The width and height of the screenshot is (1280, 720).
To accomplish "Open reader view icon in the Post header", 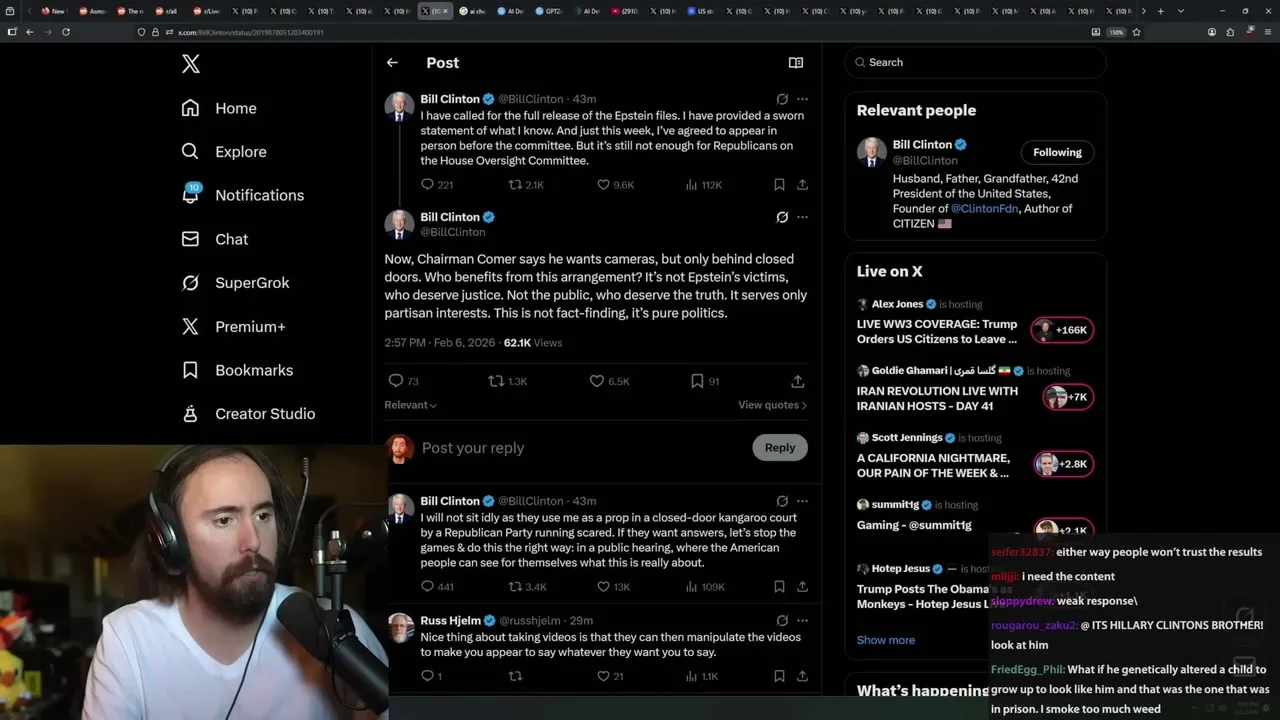I will (x=796, y=63).
